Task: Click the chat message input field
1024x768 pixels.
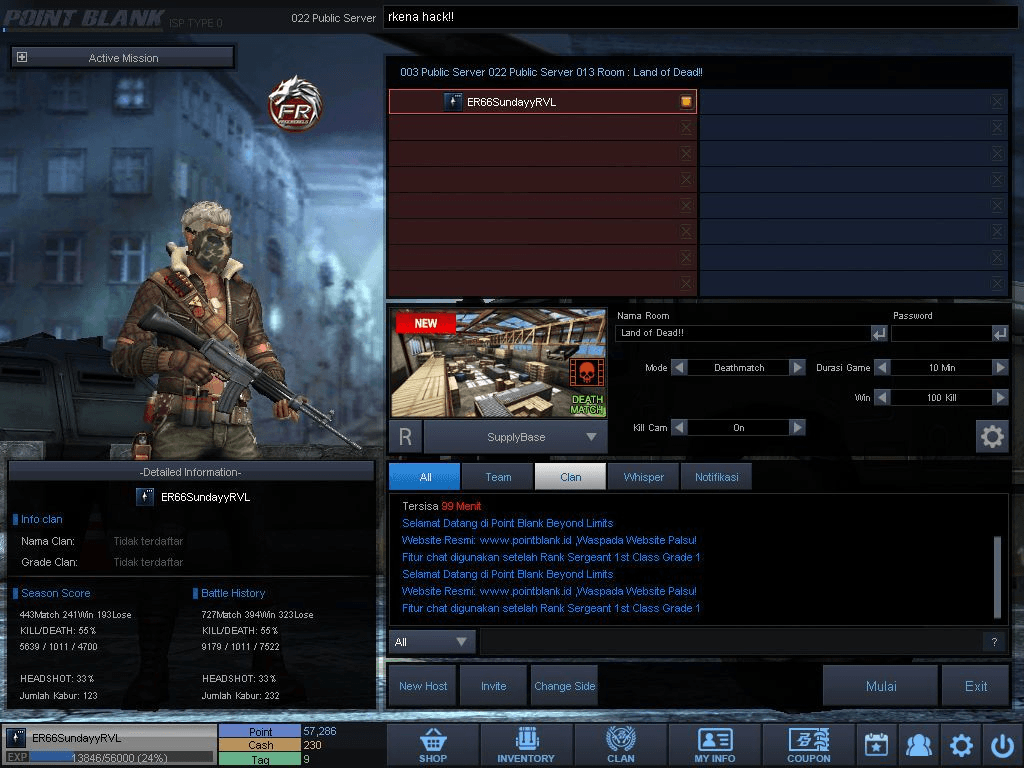Action: [731, 642]
